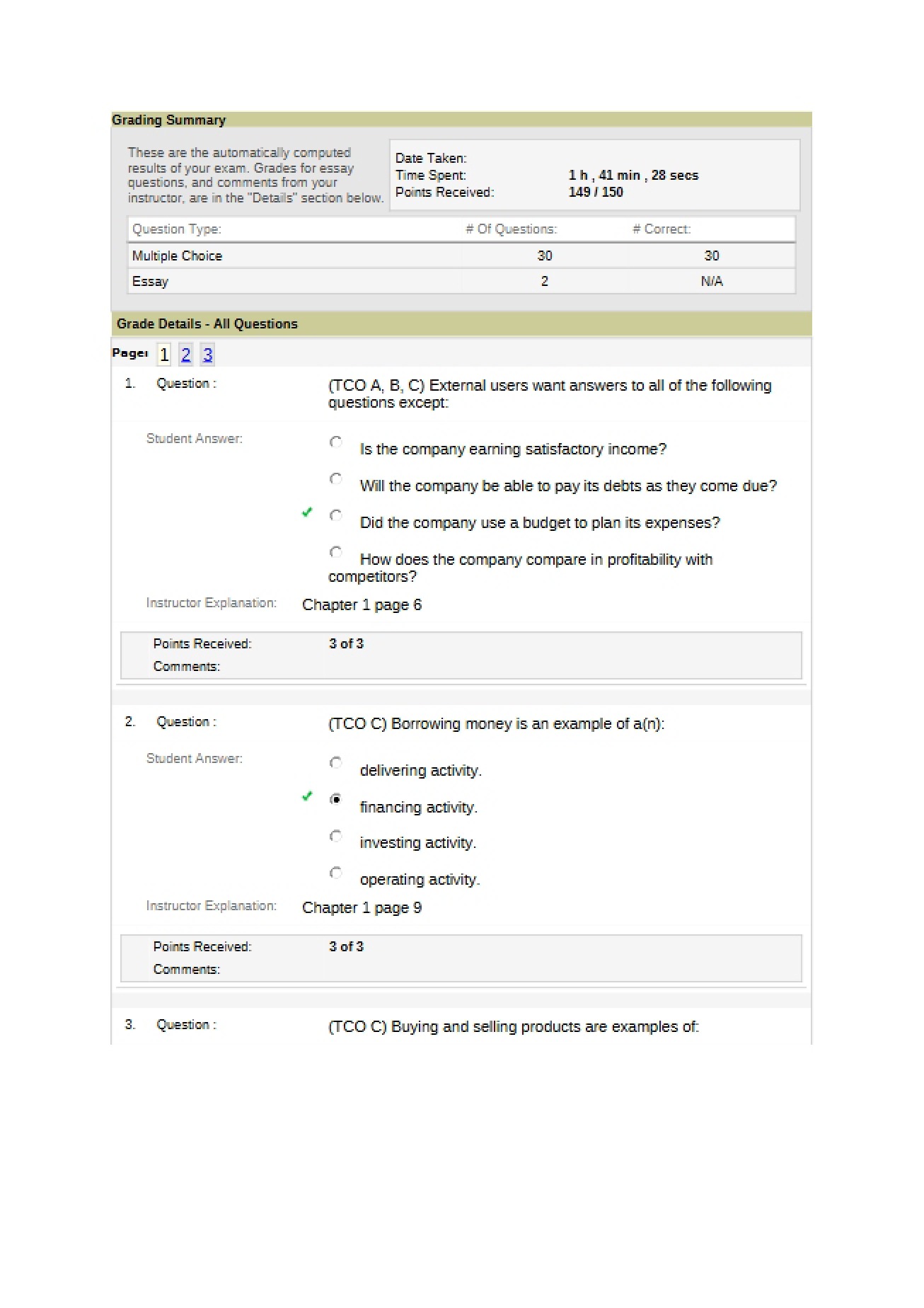This screenshot has height=1308, width=924.
Task: Click 'Chapter 1 page 9' instructor explanation
Action: pyautogui.click(x=362, y=908)
